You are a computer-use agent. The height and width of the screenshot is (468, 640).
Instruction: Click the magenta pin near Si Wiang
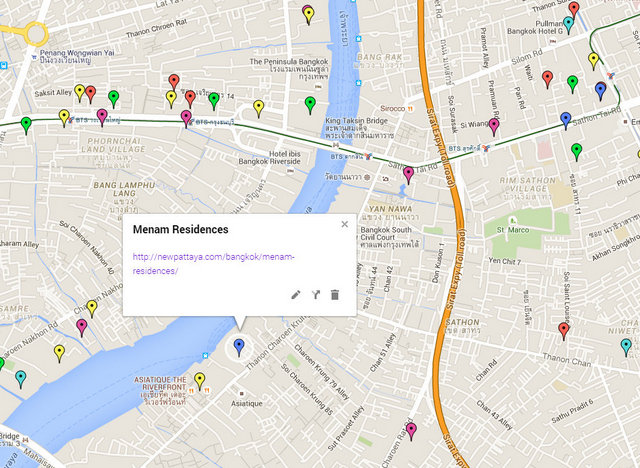494,127
